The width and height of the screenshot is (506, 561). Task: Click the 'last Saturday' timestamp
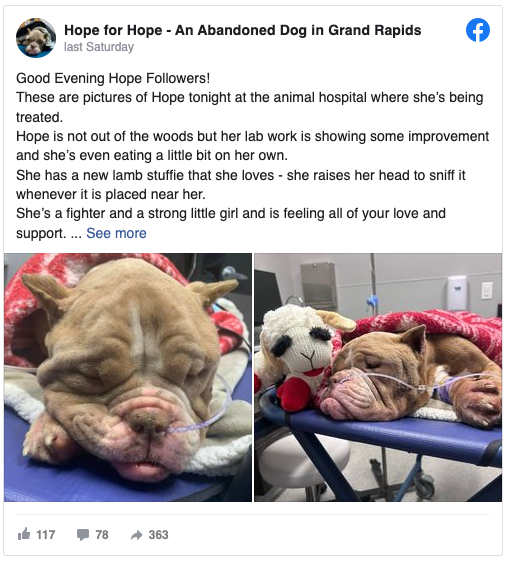point(99,47)
